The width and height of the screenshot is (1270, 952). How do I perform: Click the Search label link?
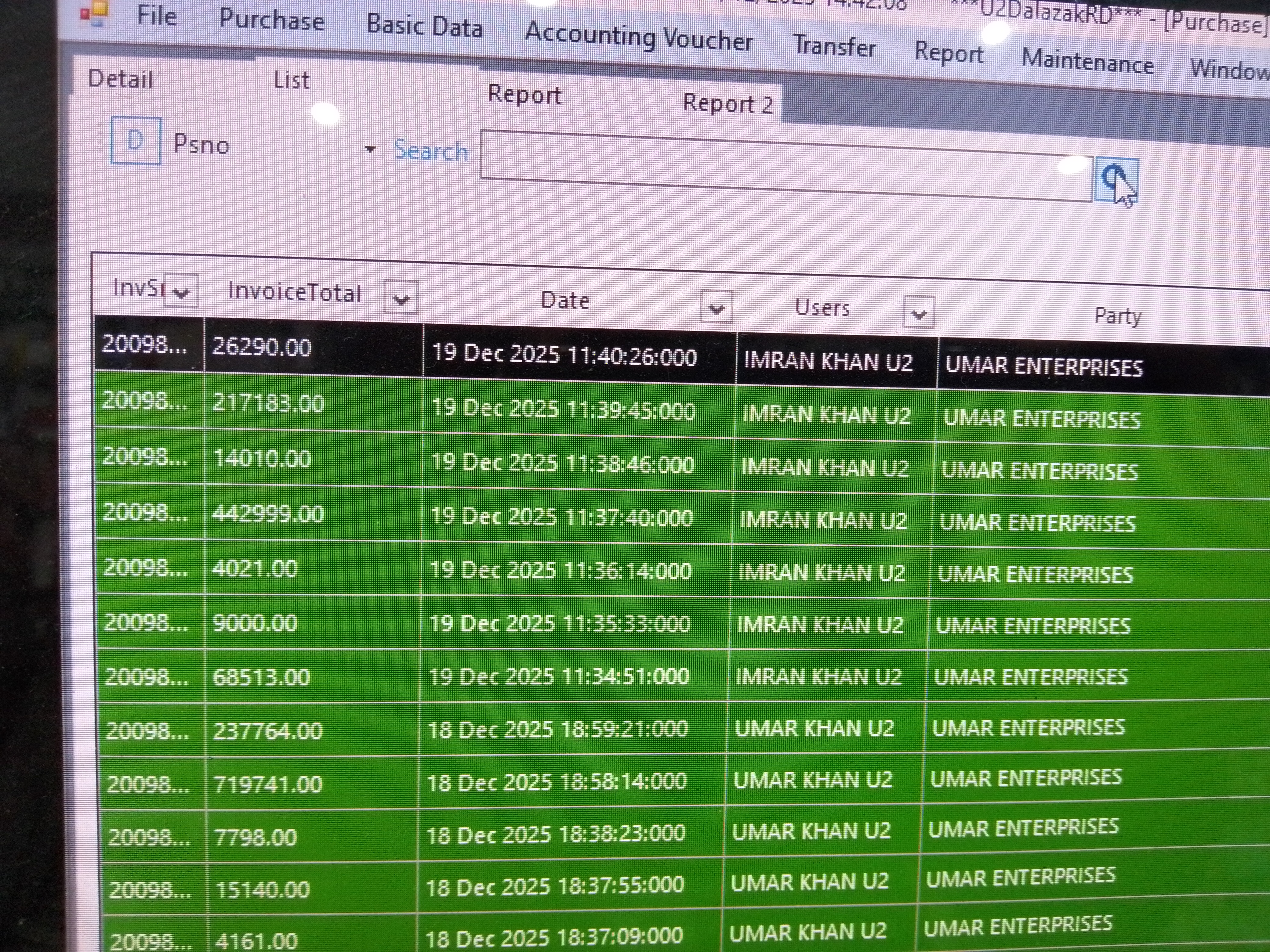(x=430, y=151)
